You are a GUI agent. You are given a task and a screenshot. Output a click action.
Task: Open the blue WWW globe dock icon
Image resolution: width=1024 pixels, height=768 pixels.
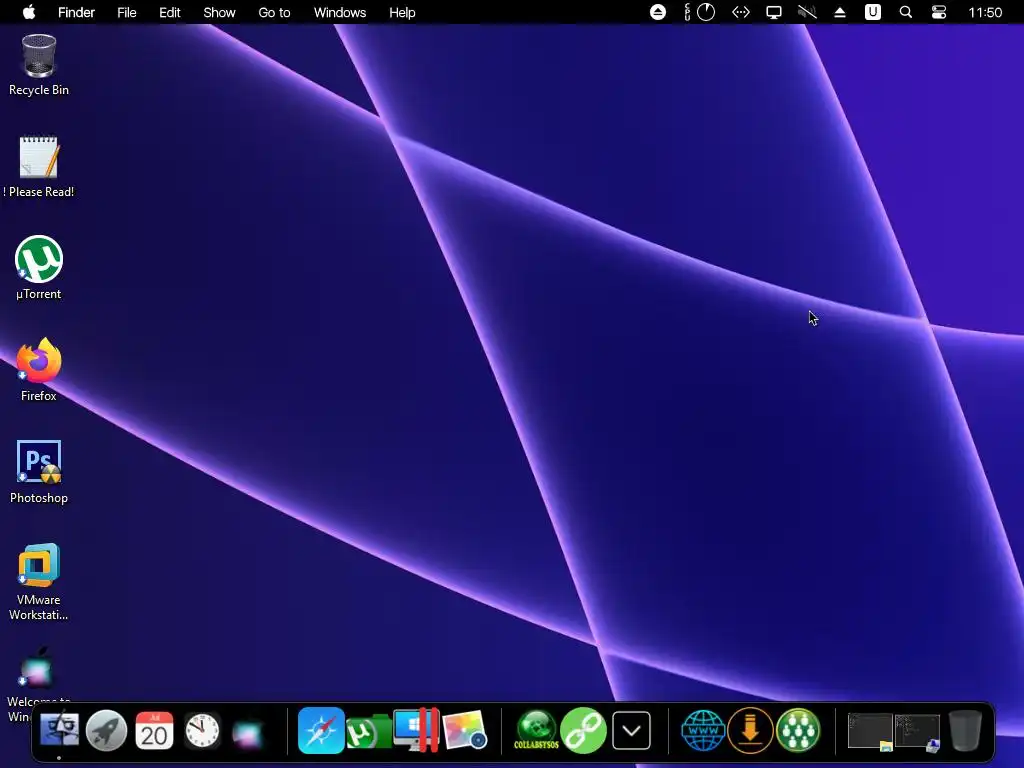pos(703,730)
